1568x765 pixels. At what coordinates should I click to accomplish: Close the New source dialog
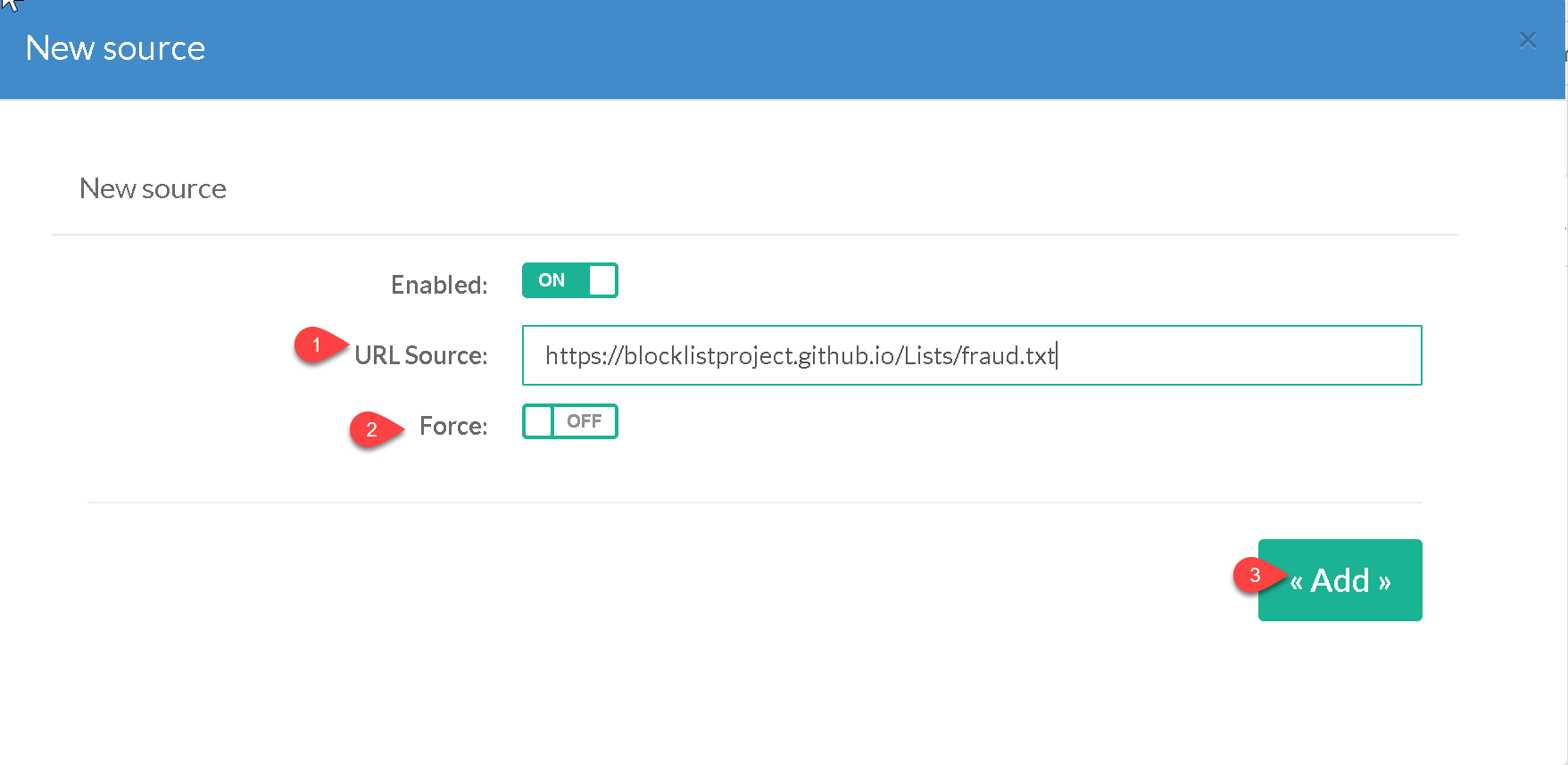(x=1527, y=40)
